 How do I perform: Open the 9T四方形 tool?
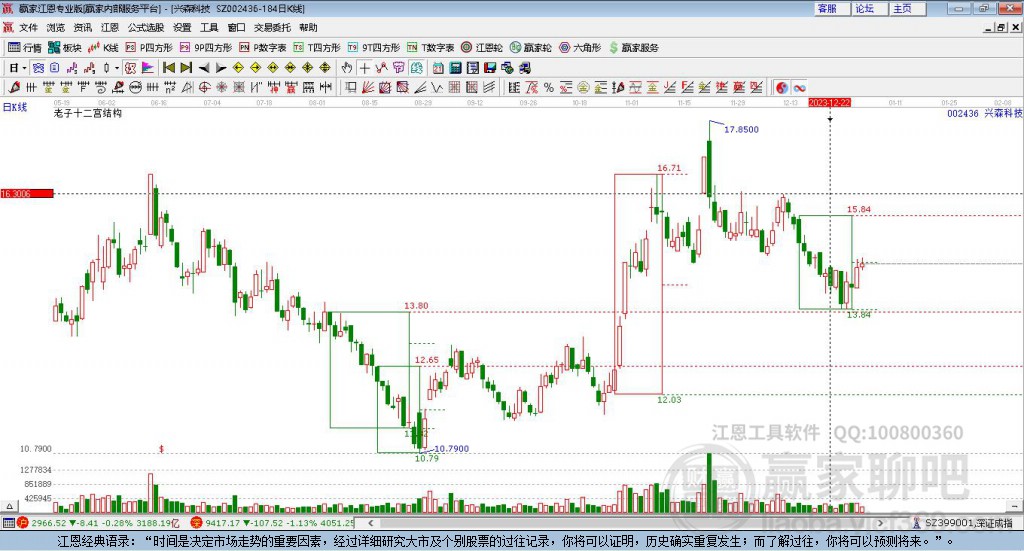374,48
